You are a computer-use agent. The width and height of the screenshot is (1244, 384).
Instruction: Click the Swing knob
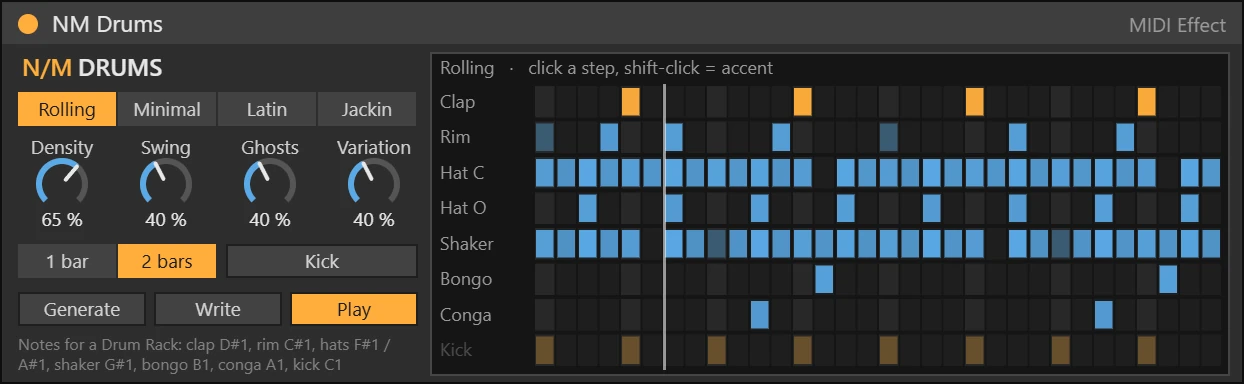coord(166,185)
